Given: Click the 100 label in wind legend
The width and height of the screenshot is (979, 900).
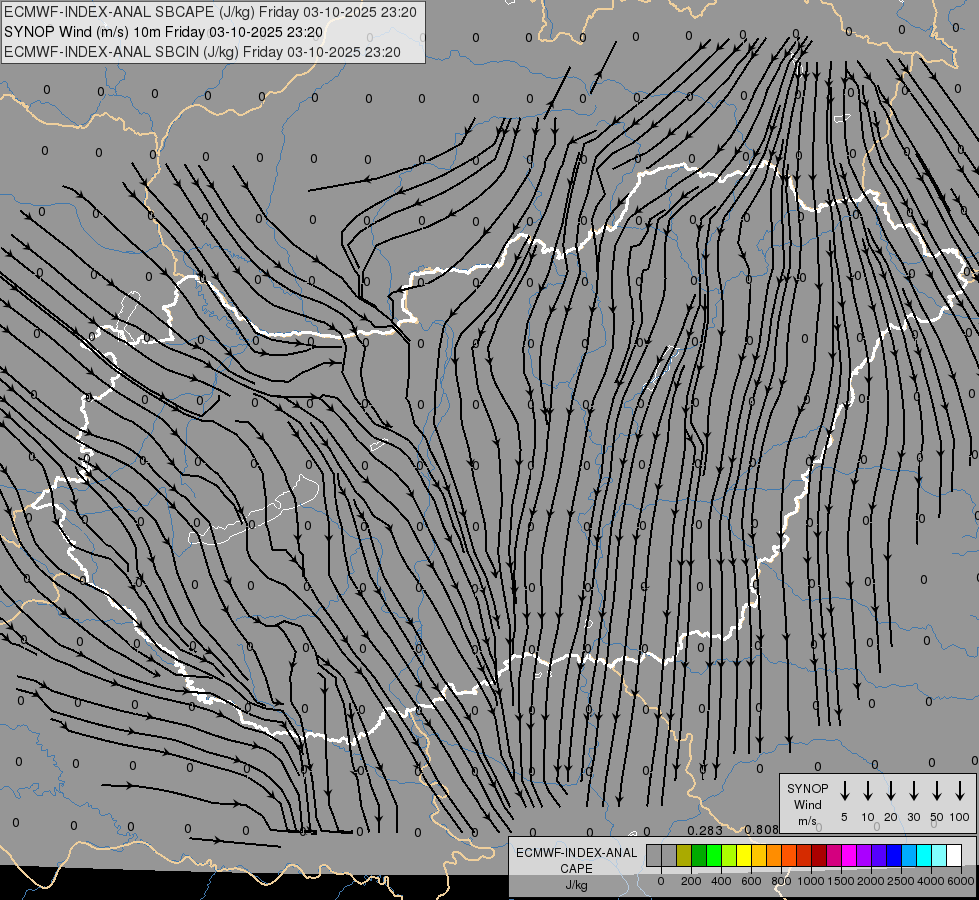Looking at the screenshot, I should [x=960, y=817].
